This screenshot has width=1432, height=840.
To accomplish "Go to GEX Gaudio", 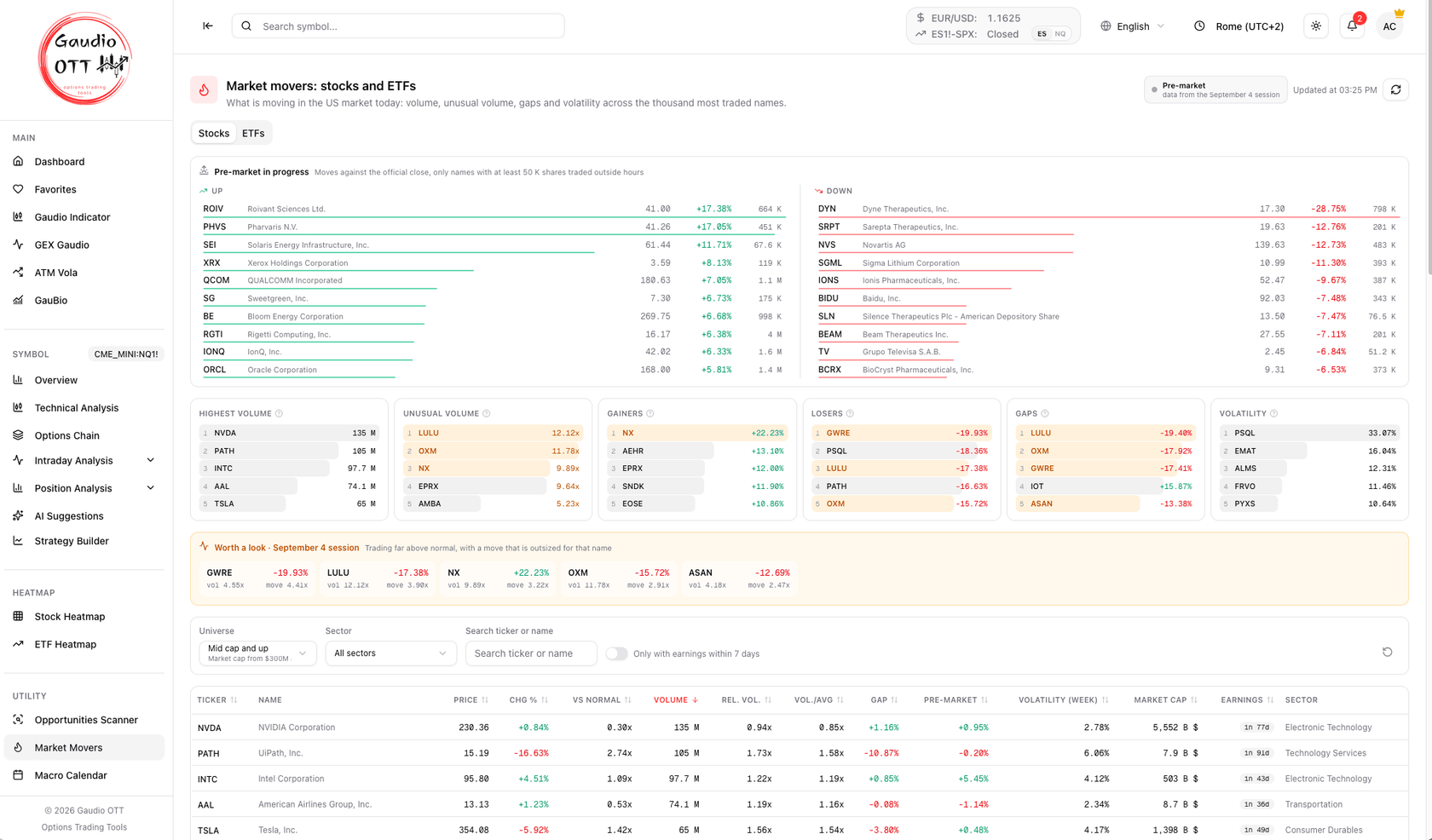I will click(x=84, y=245).
